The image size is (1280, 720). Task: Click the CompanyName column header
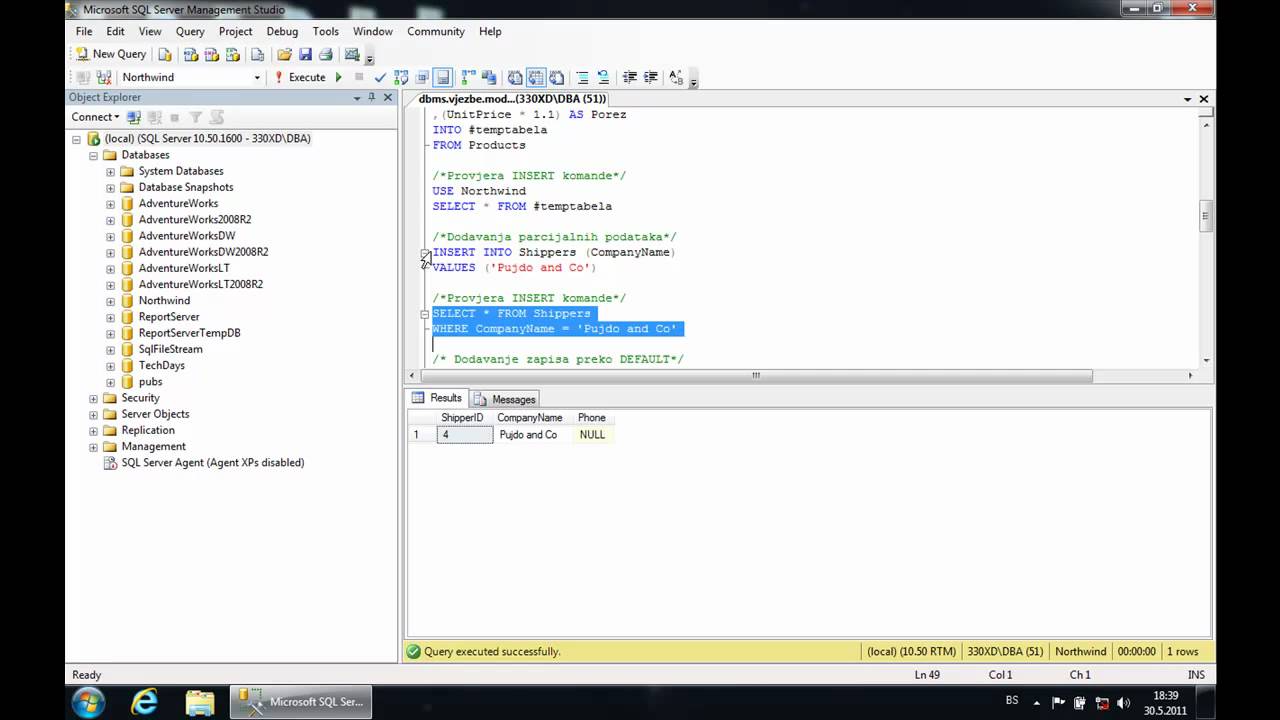coord(529,418)
